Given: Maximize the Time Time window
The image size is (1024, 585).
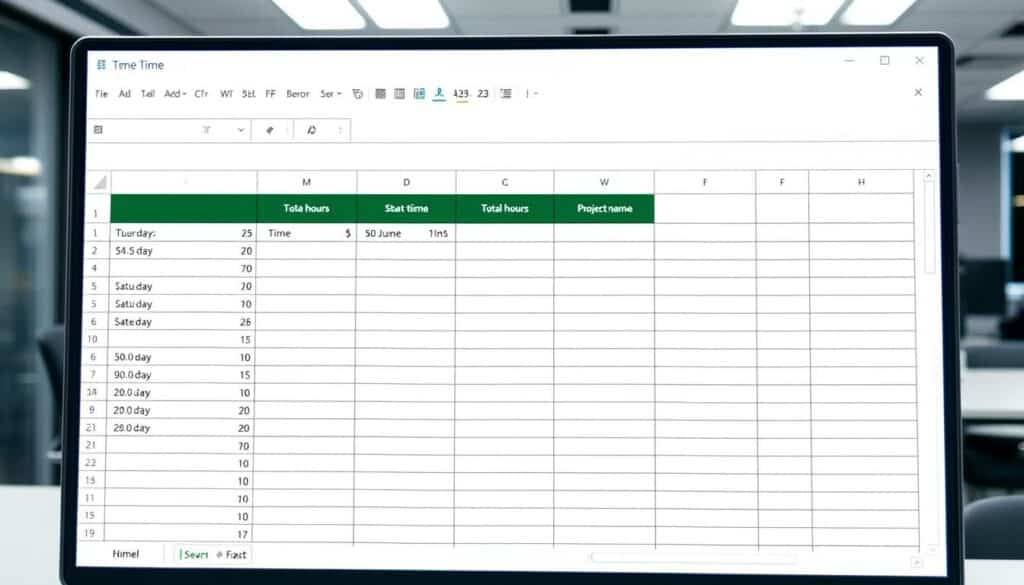Looking at the screenshot, I should tap(885, 61).
